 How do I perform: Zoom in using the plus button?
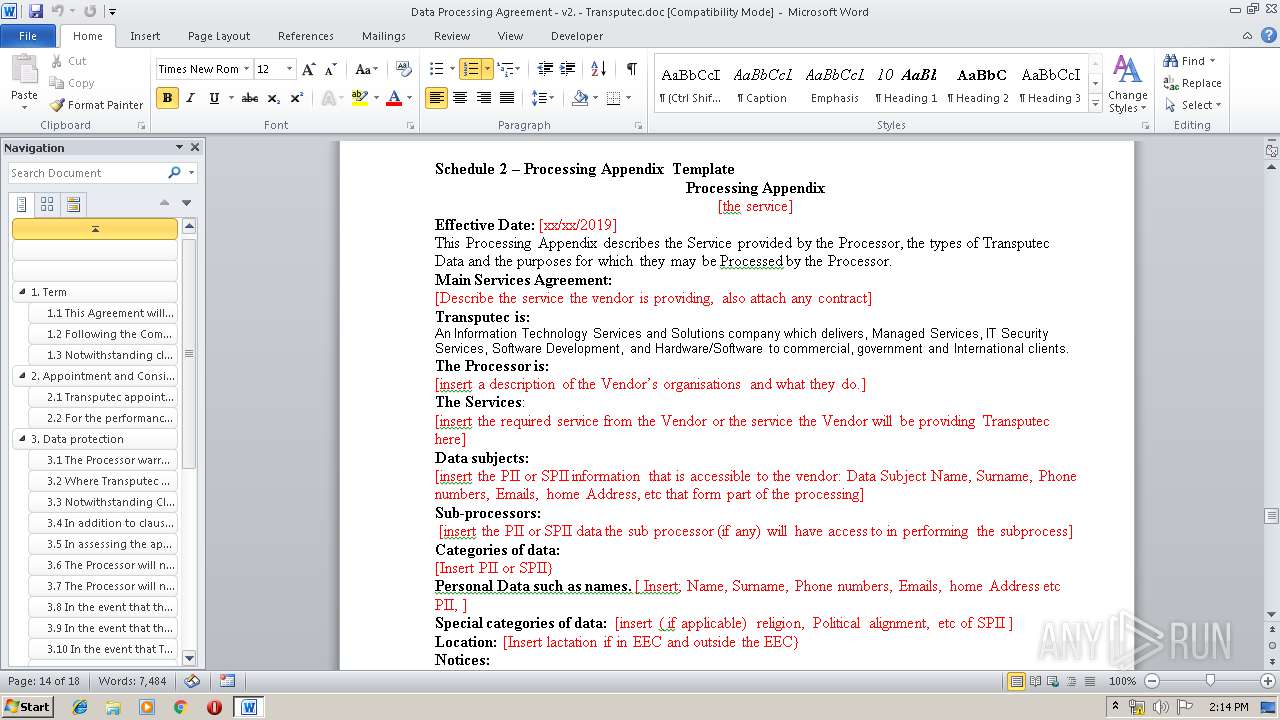(x=1268, y=681)
